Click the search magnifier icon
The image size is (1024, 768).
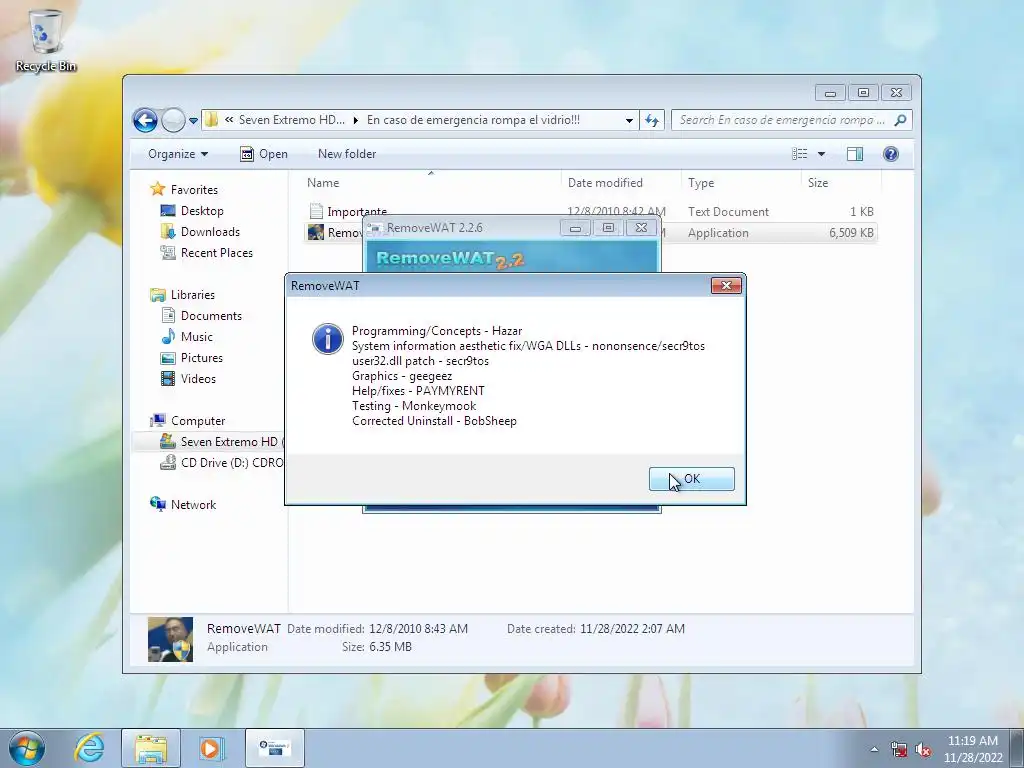point(901,120)
